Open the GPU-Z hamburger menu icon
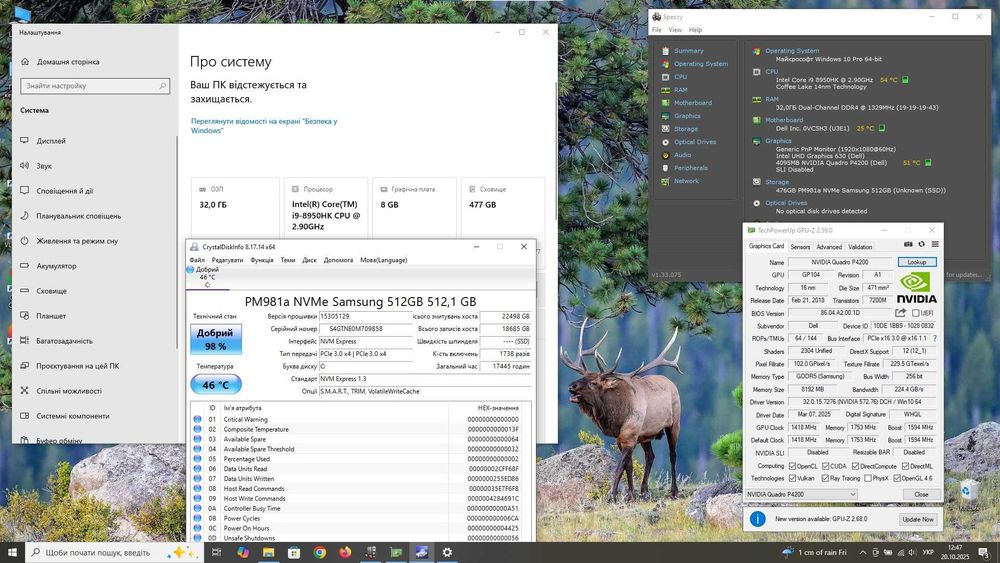1000x563 pixels. [x=935, y=244]
